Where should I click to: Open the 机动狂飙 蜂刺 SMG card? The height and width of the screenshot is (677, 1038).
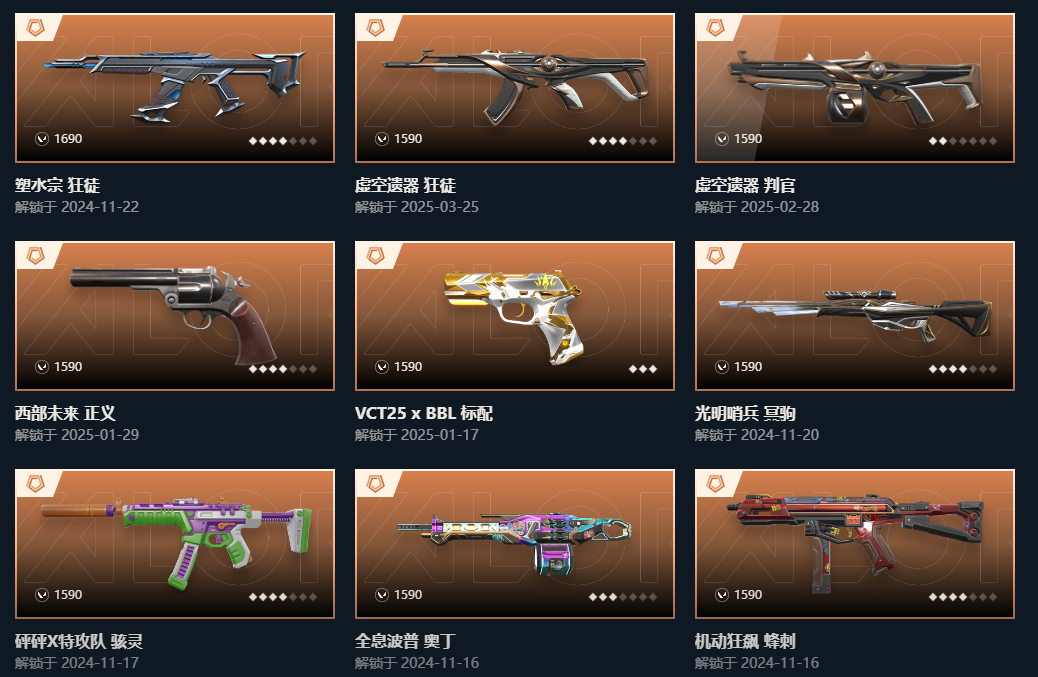[855, 544]
